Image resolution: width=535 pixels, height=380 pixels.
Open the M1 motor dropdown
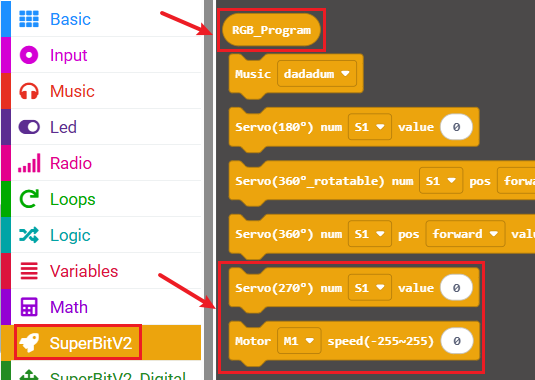[x=299, y=341]
